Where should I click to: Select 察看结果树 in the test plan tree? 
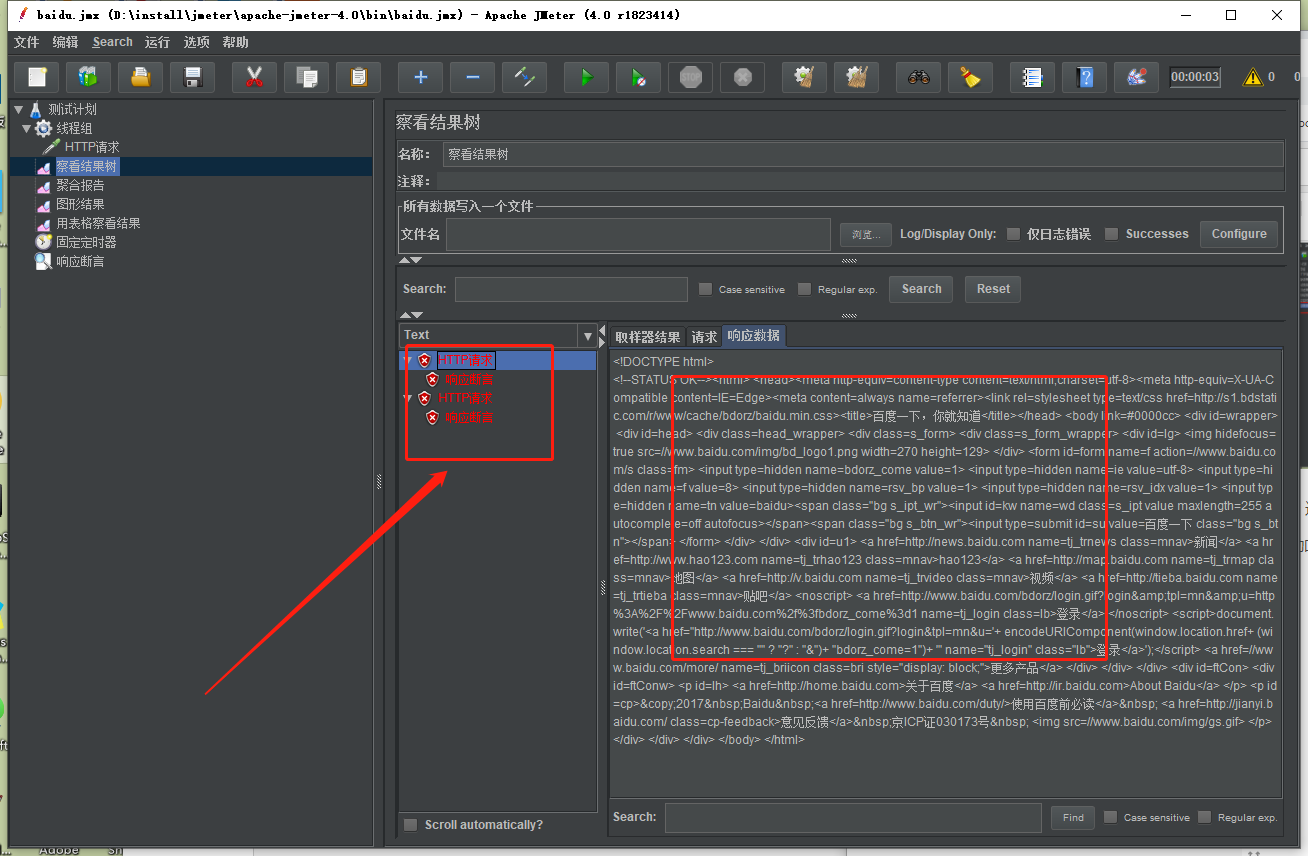[x=86, y=166]
